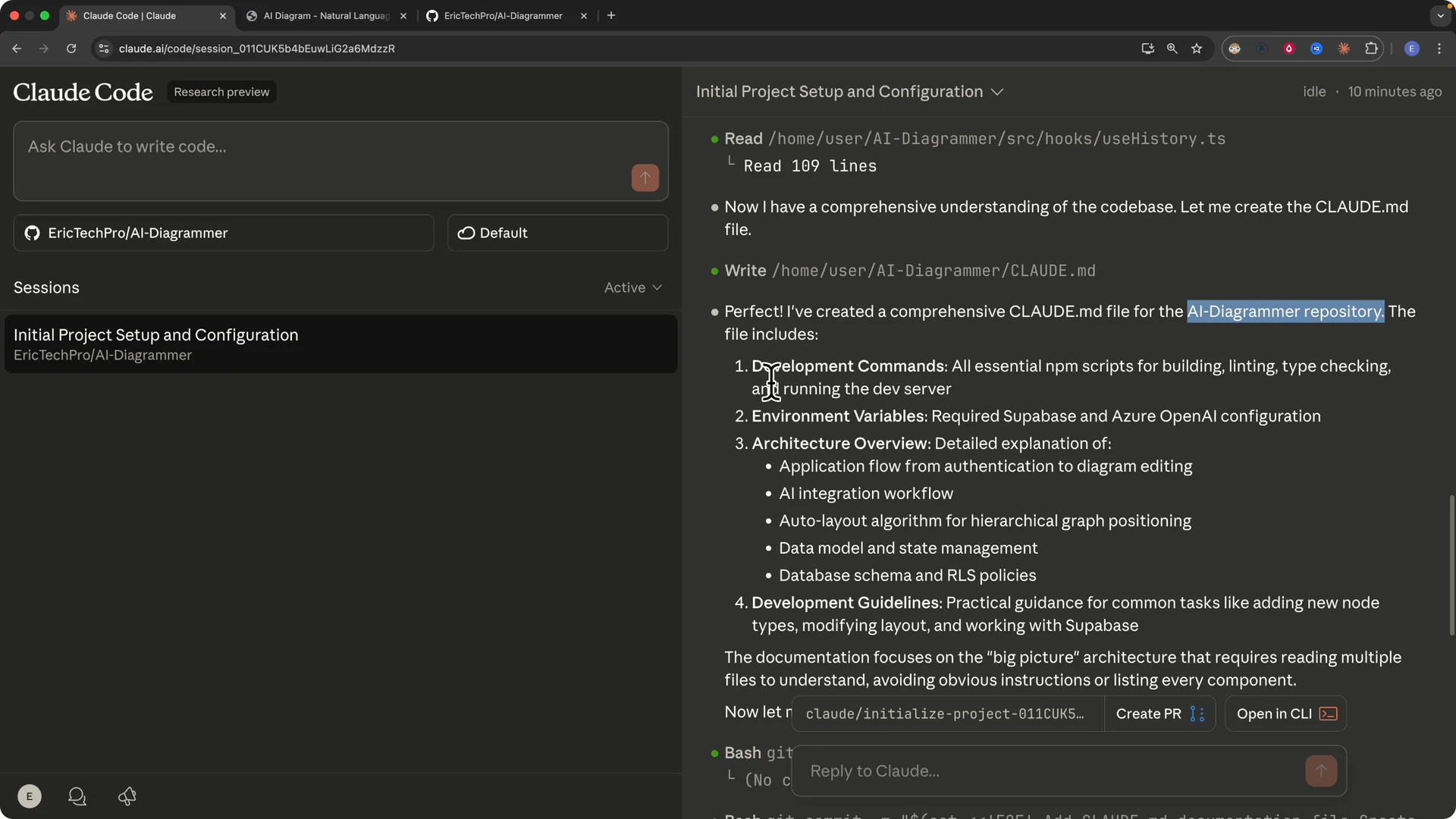Open the Initial Project Setup session
This screenshot has width=1456, height=819.
(340, 344)
